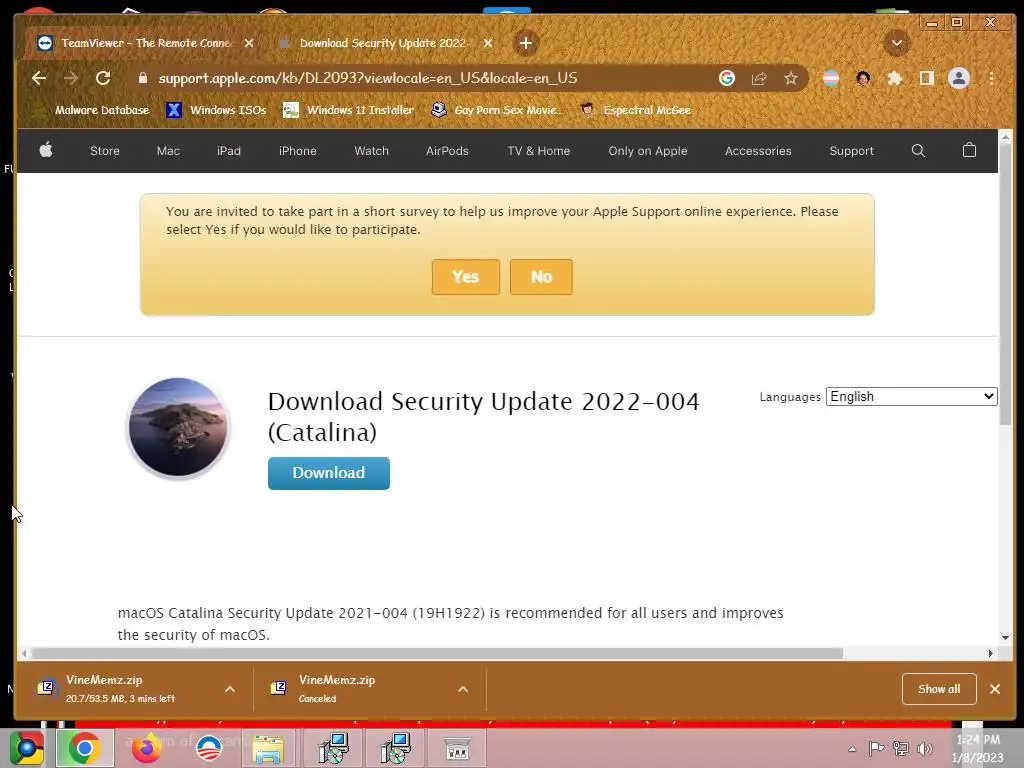Click the vertical page scrollbar
The width and height of the screenshot is (1024, 768).
pyautogui.click(x=1006, y=284)
